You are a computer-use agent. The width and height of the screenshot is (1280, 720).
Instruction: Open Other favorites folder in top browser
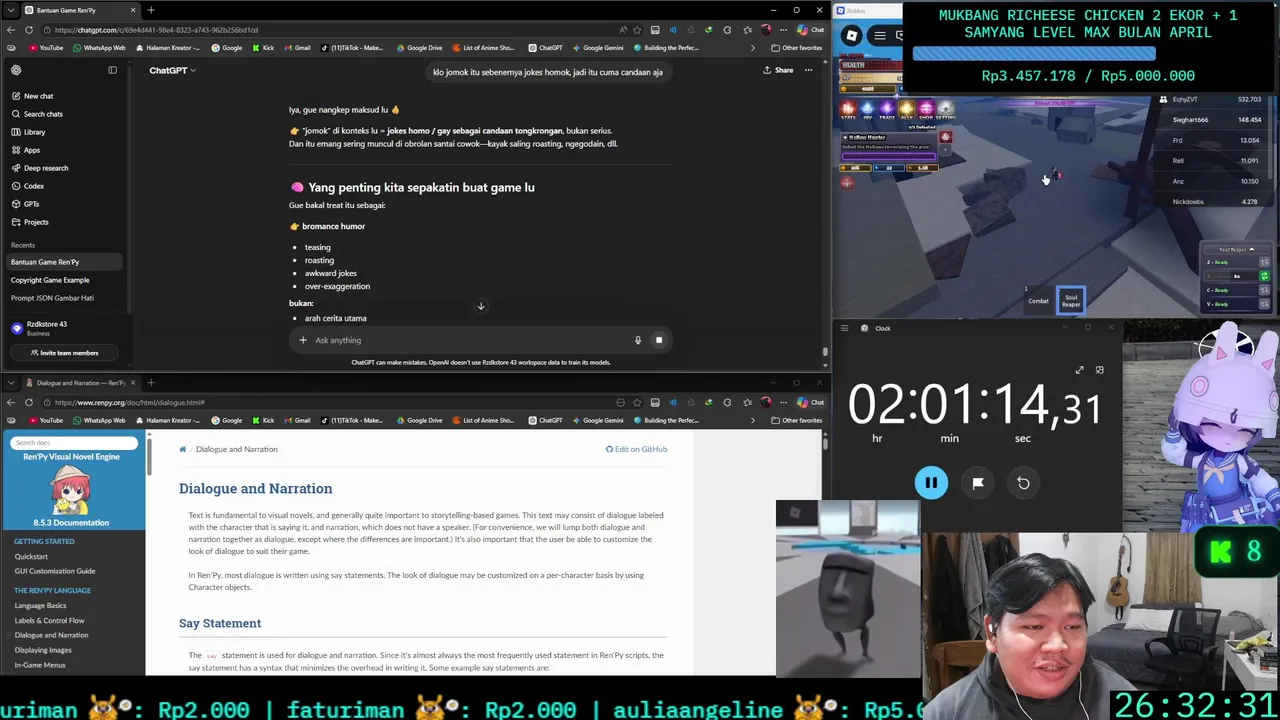[797, 48]
